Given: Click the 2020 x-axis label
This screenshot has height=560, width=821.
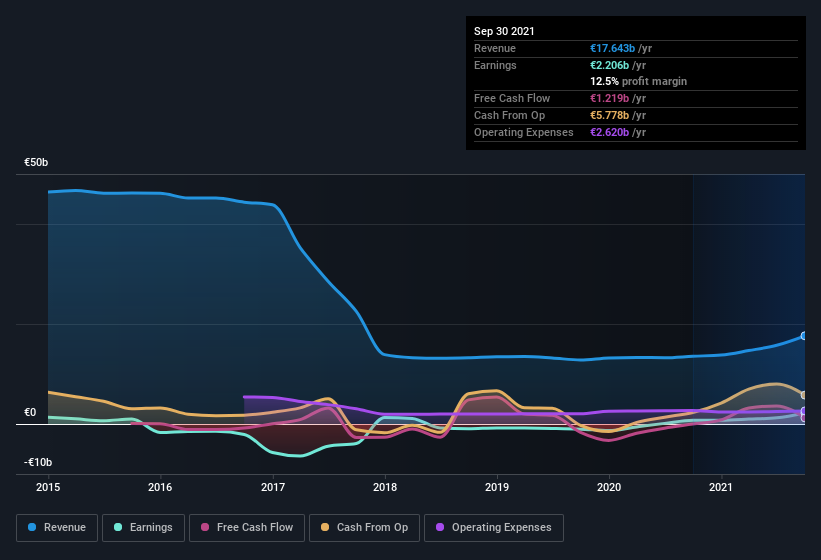Looking at the screenshot, I should click(x=609, y=487).
